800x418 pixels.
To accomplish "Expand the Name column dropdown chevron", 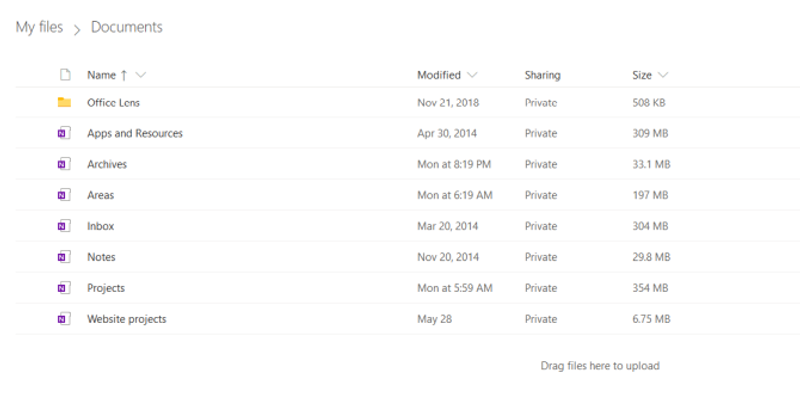I will [x=141, y=75].
